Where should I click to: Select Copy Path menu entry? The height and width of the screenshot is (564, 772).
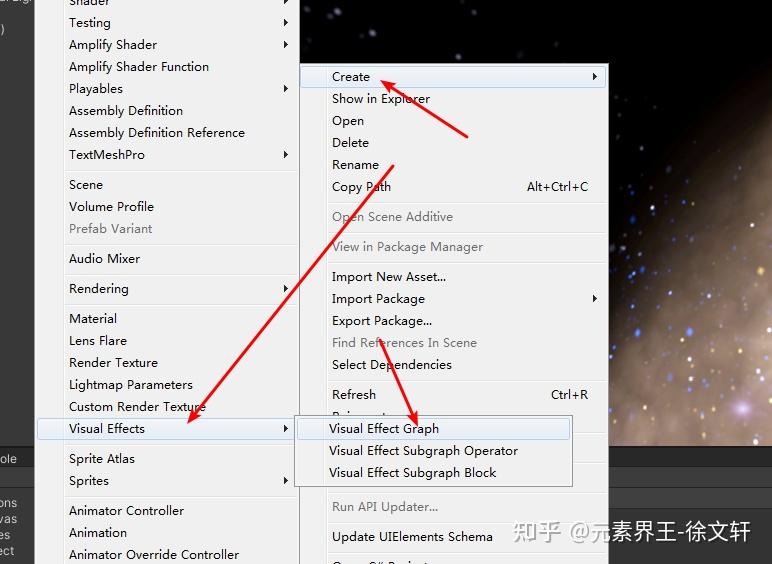(x=452, y=187)
